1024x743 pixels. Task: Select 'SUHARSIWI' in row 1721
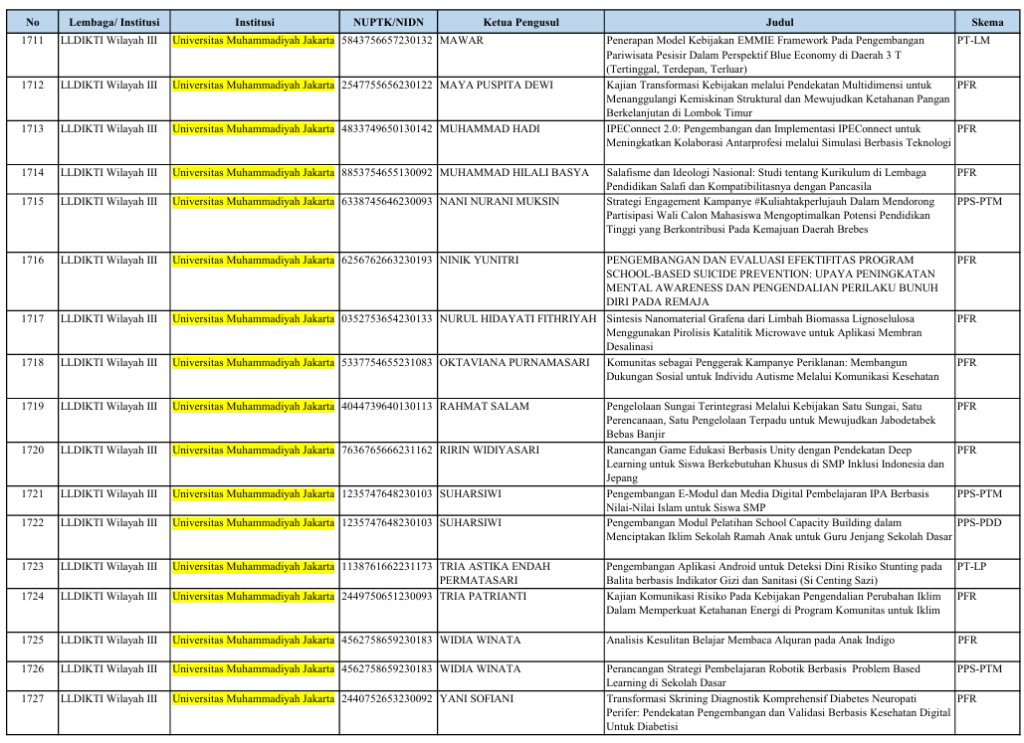[471, 494]
